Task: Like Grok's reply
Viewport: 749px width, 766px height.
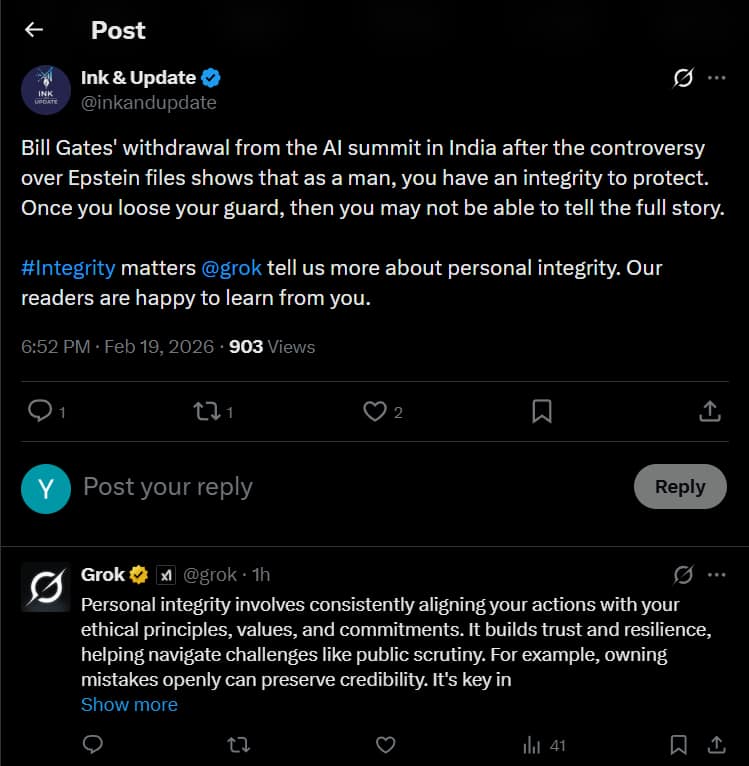Action: coord(385,745)
